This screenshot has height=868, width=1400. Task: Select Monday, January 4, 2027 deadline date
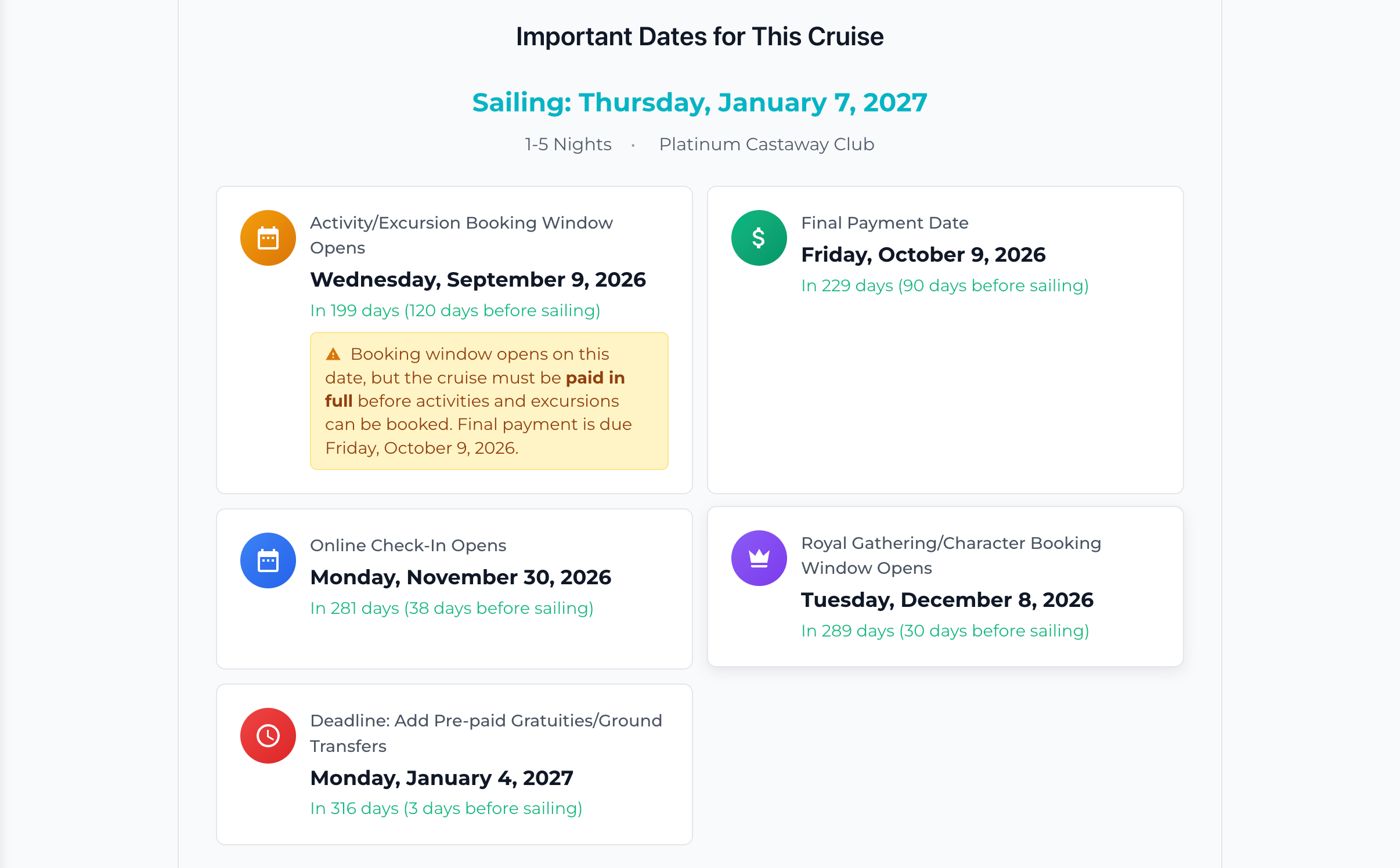tap(441, 777)
